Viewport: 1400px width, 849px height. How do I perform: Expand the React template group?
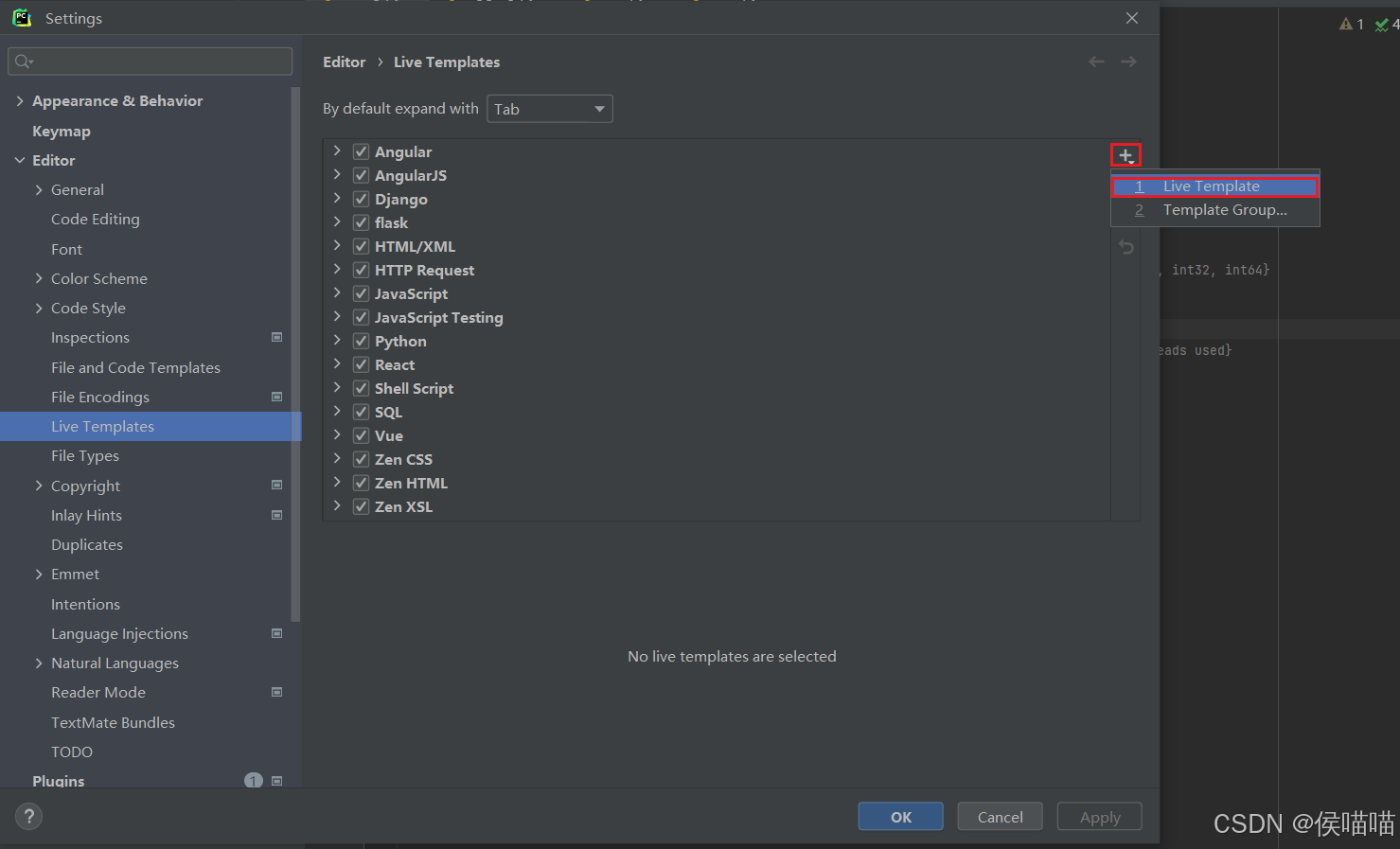point(337,363)
